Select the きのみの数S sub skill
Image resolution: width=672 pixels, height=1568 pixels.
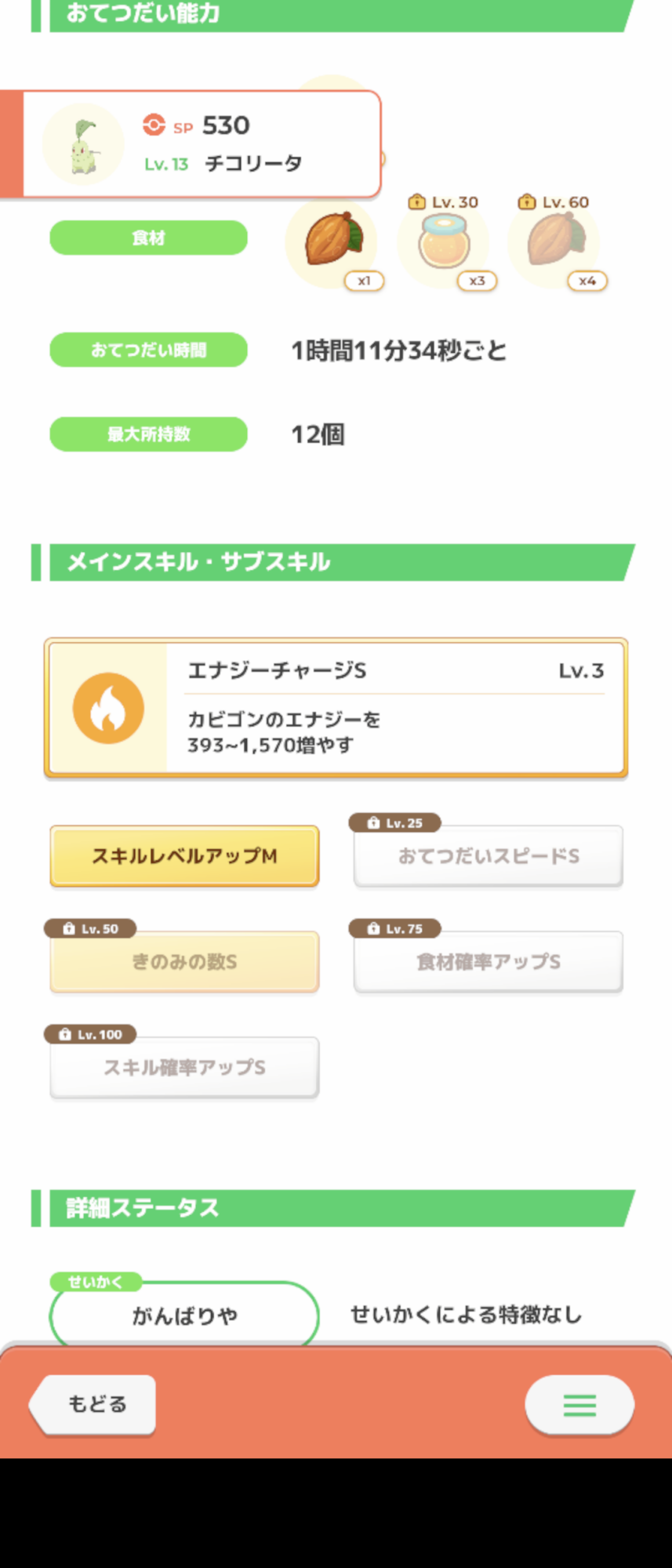point(184,962)
